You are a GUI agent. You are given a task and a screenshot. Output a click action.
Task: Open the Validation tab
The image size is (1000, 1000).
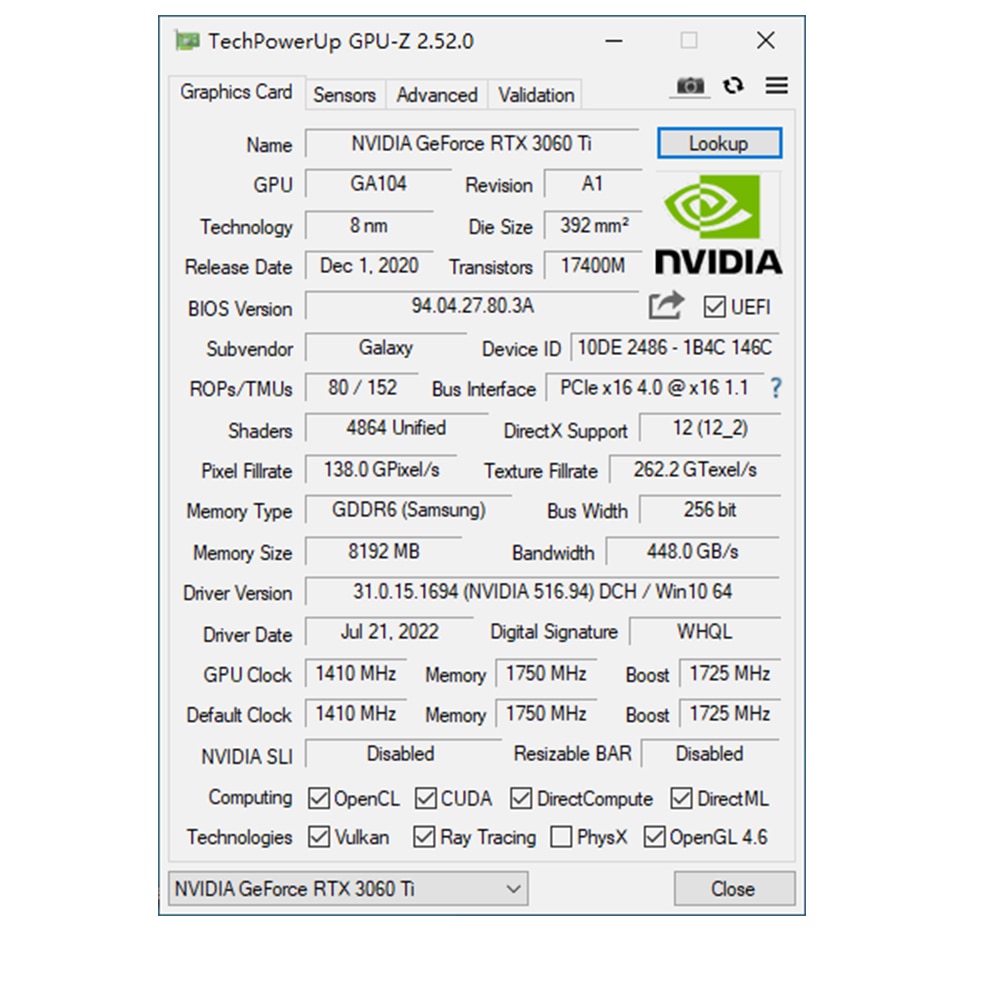536,95
